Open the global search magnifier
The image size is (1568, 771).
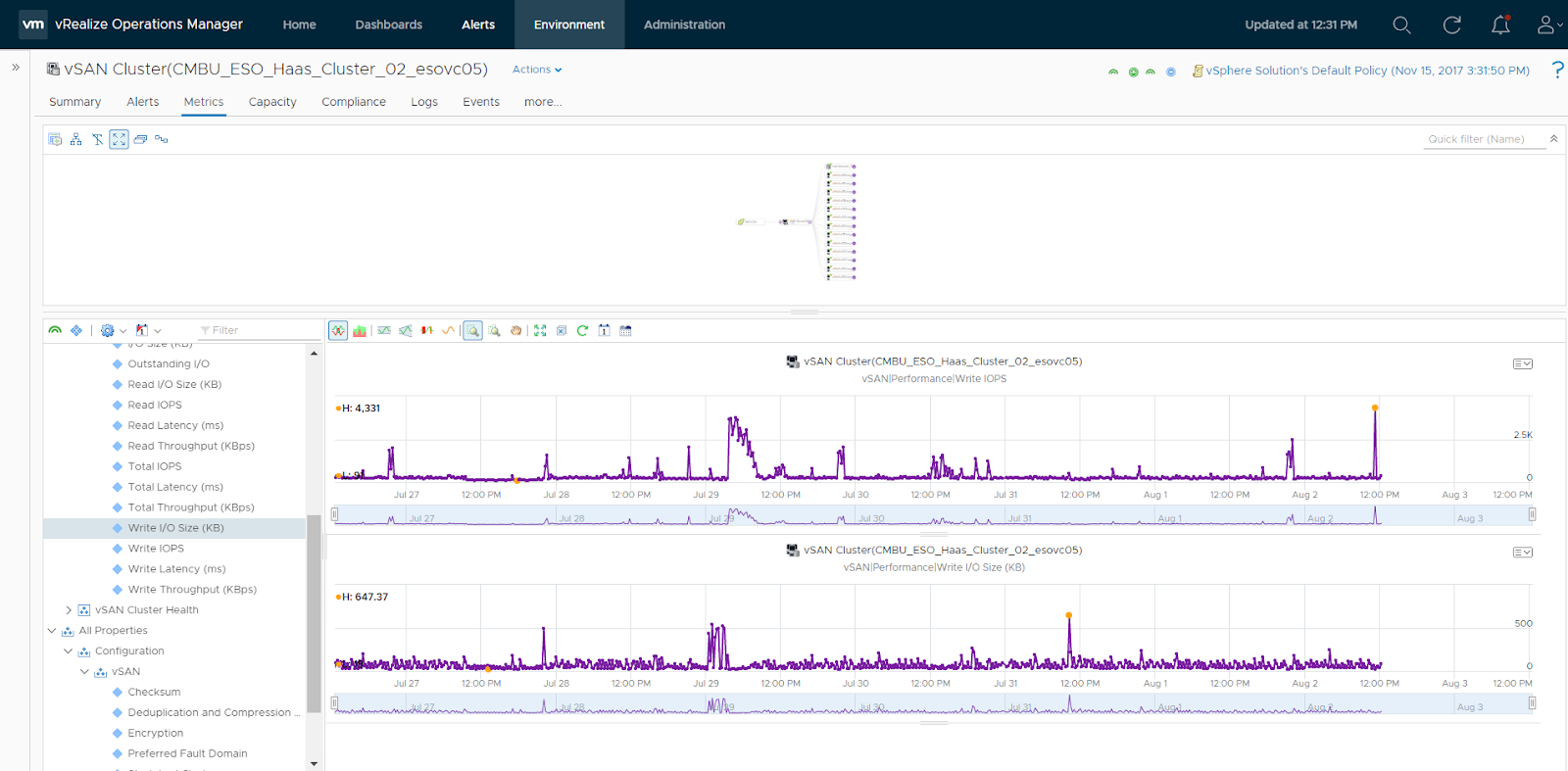click(x=1401, y=25)
